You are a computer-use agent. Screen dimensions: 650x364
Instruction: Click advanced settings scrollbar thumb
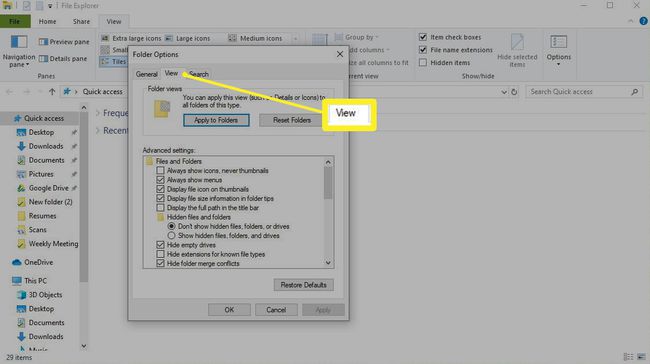pos(328,184)
